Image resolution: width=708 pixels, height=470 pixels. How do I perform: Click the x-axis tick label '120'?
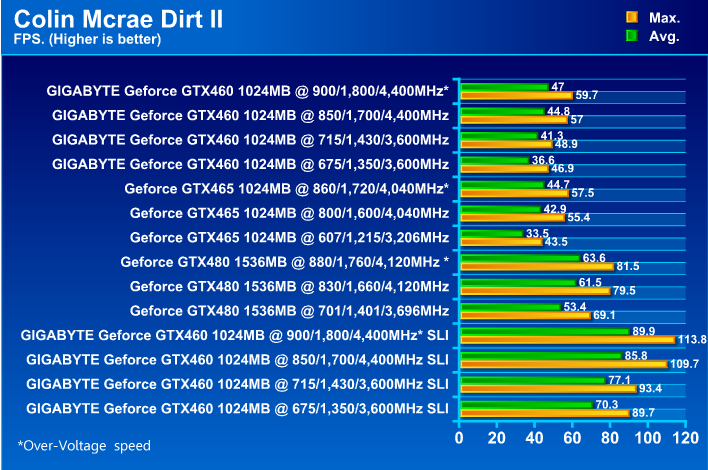click(685, 437)
